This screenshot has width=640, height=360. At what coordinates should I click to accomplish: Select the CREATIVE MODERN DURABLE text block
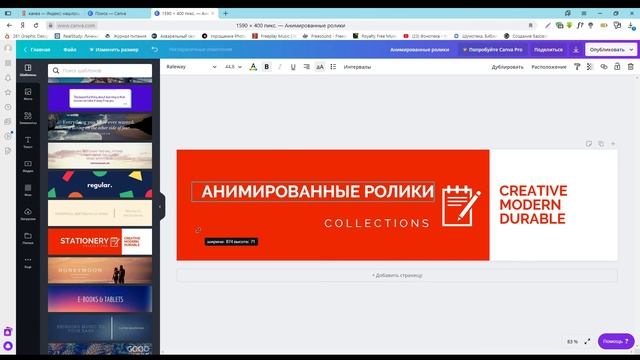pyautogui.click(x=533, y=205)
